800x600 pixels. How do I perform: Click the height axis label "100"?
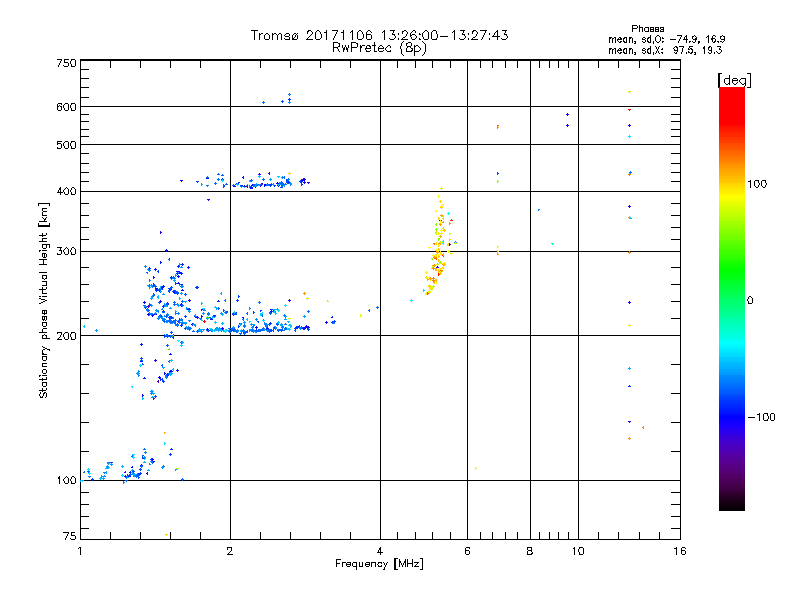tap(66, 481)
